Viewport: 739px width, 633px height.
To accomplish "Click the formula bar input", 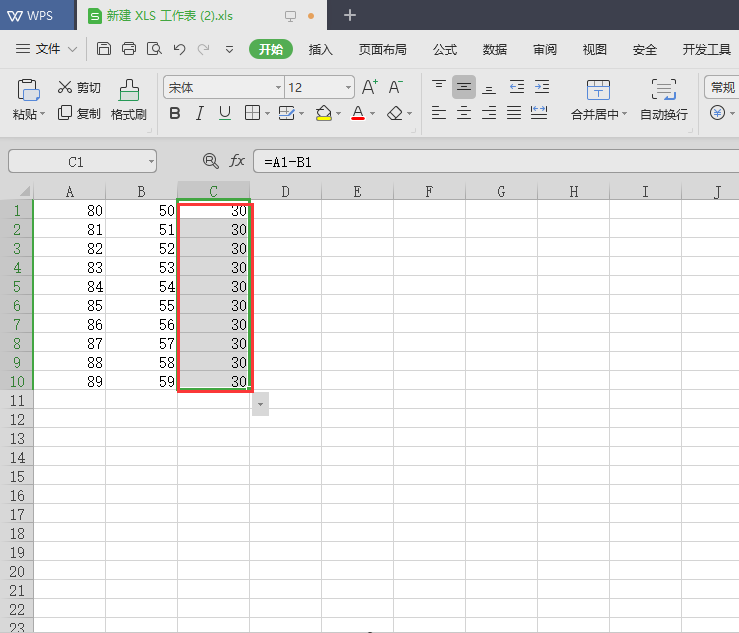I will coord(496,162).
